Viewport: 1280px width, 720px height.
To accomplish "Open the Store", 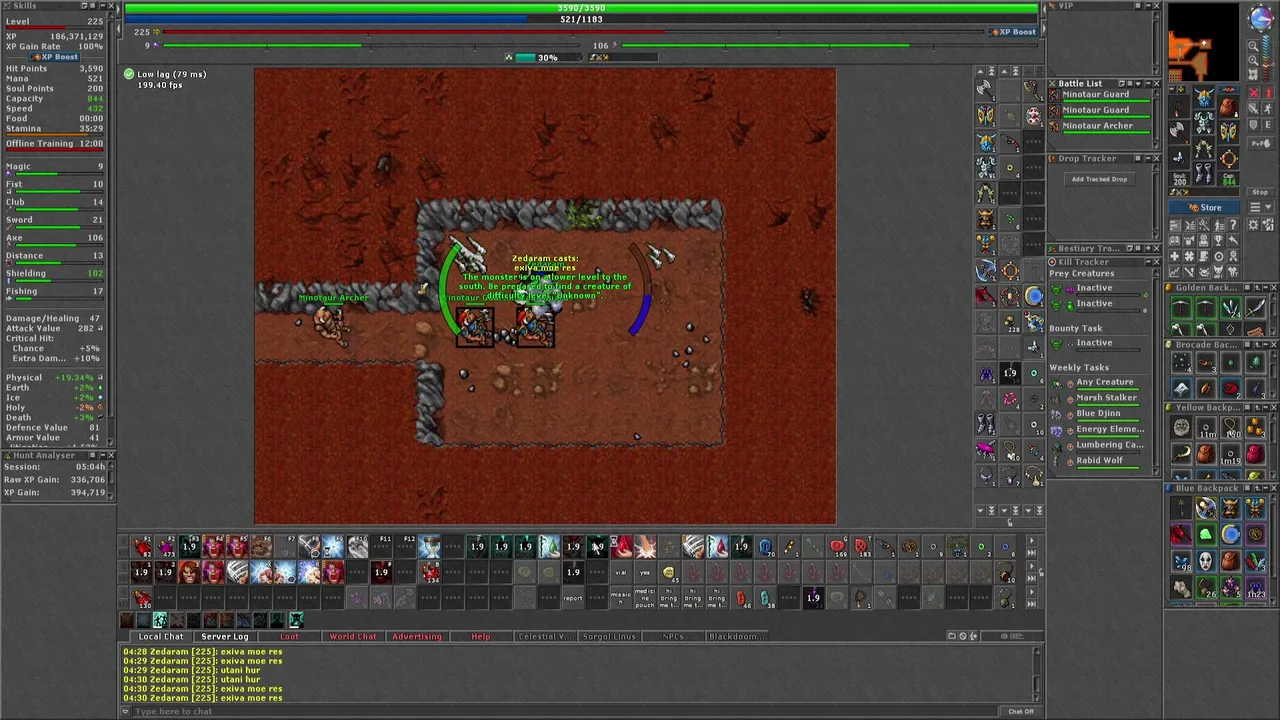I will (x=1204, y=207).
